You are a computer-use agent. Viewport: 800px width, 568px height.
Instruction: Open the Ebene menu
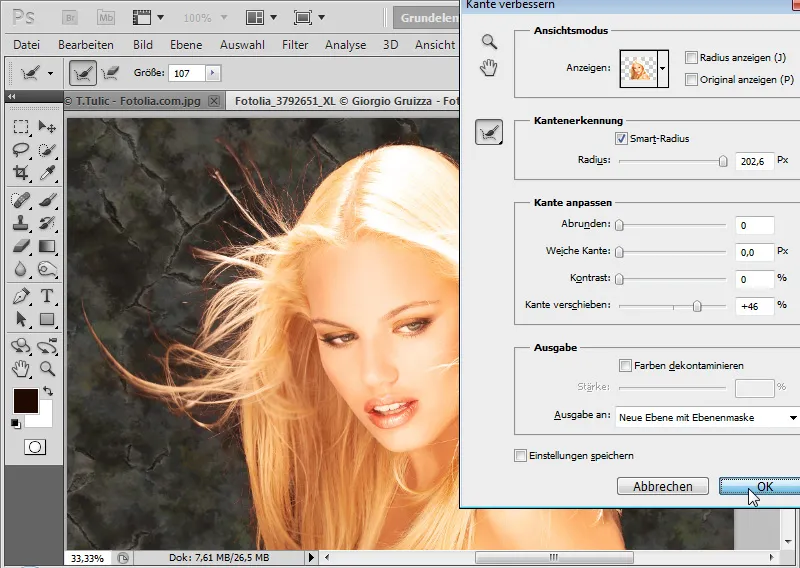pos(186,45)
